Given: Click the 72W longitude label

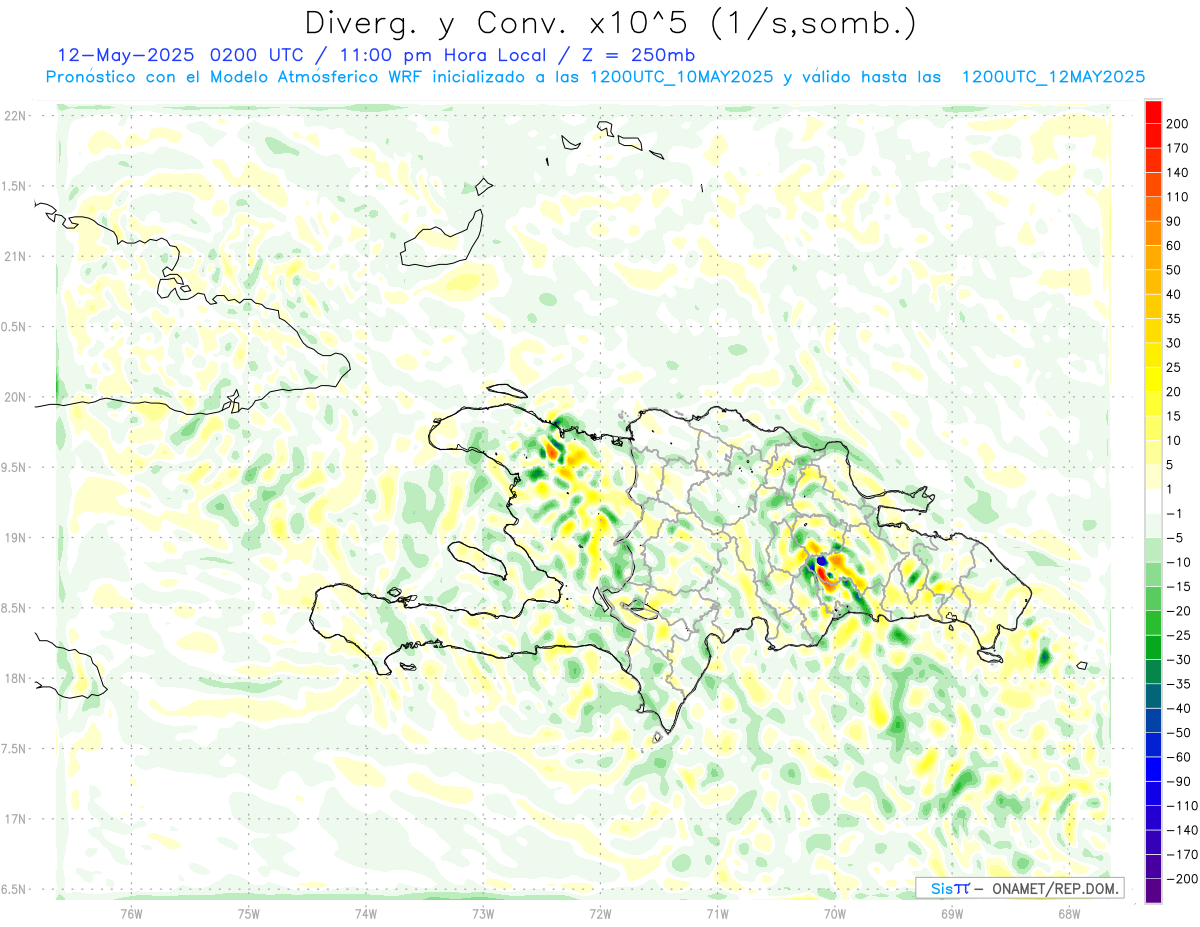Looking at the screenshot, I should coord(600,913).
